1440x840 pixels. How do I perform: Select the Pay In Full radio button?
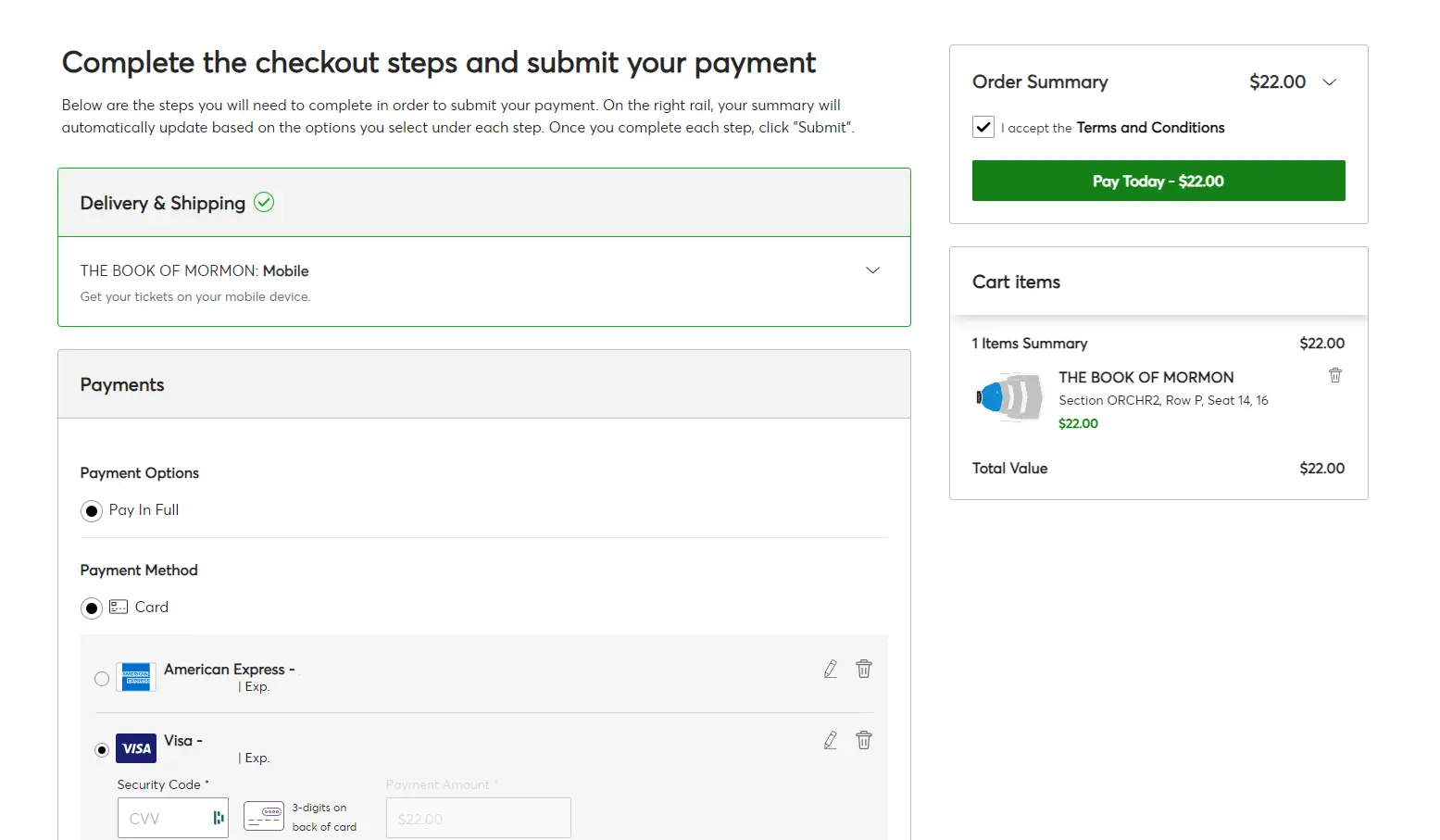click(92, 511)
